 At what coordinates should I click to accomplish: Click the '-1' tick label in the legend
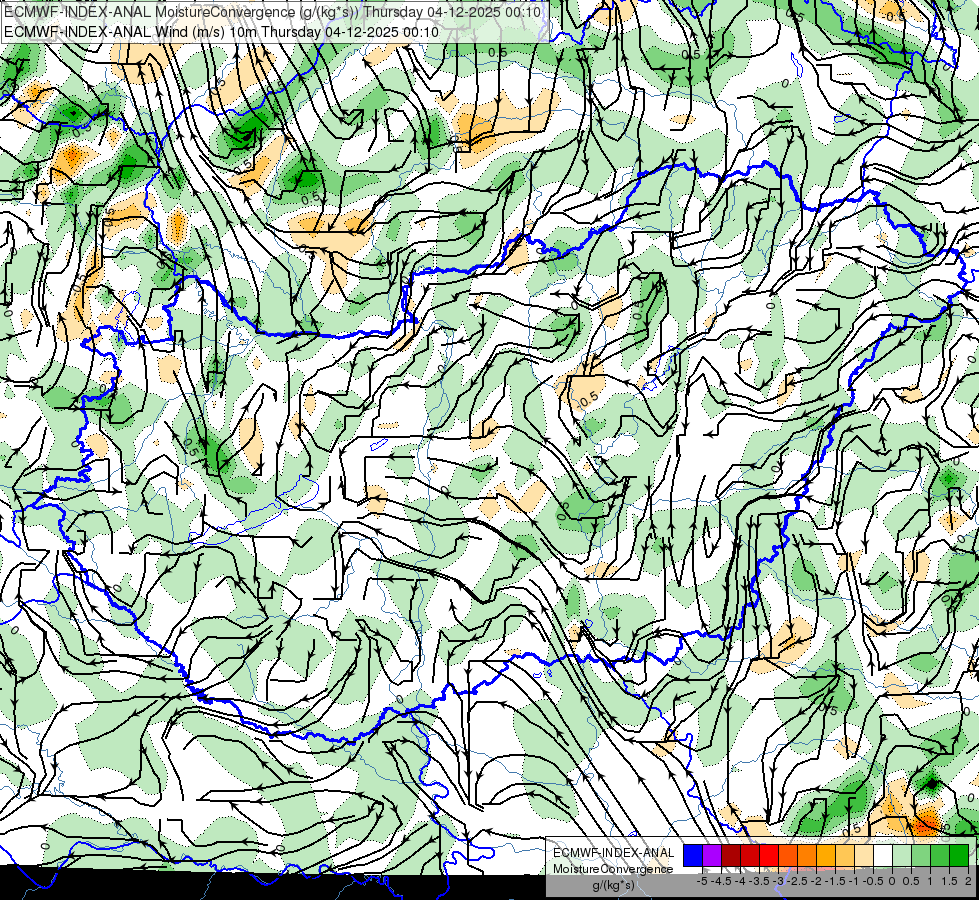854,881
